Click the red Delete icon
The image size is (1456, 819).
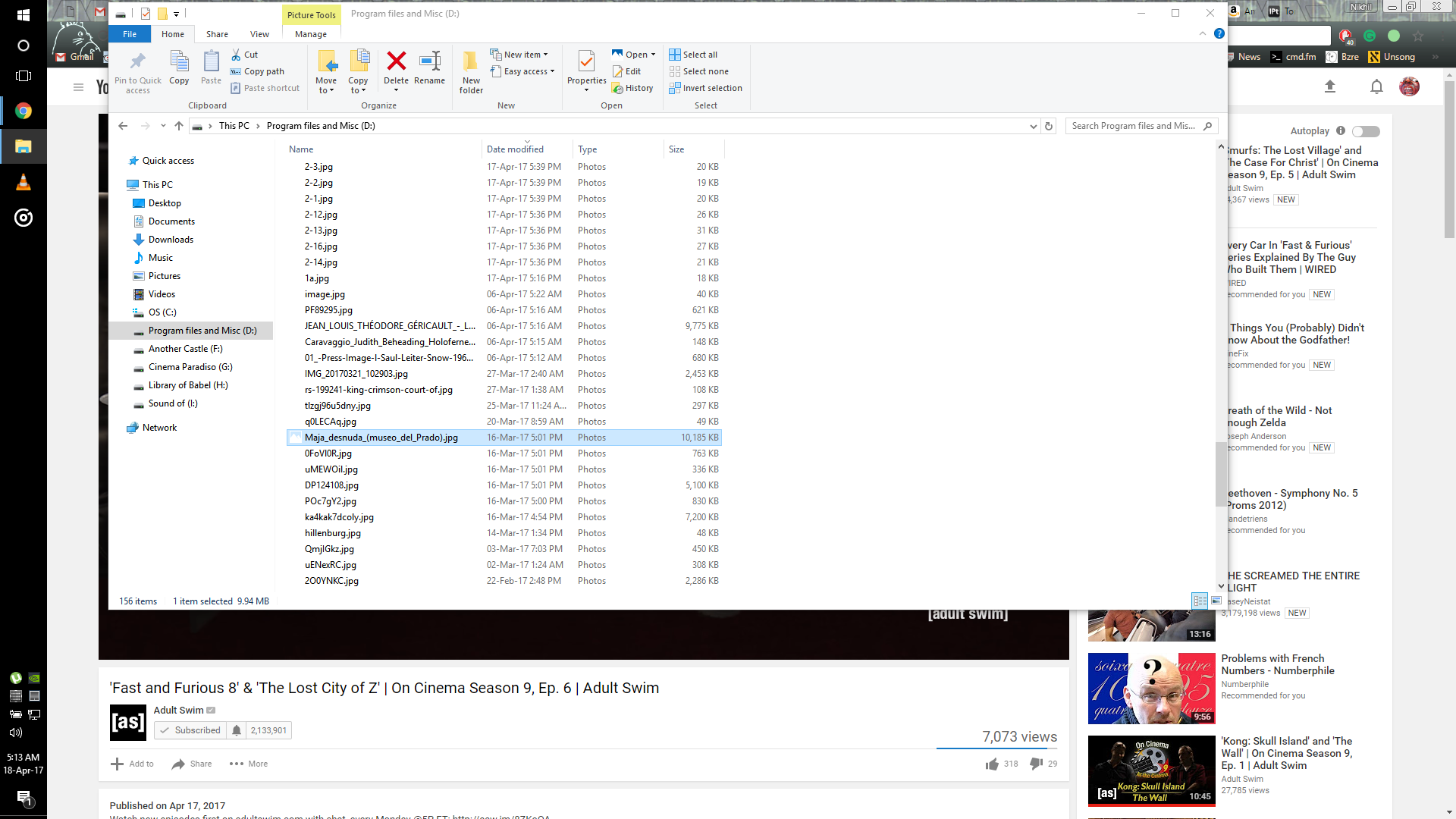tap(396, 61)
